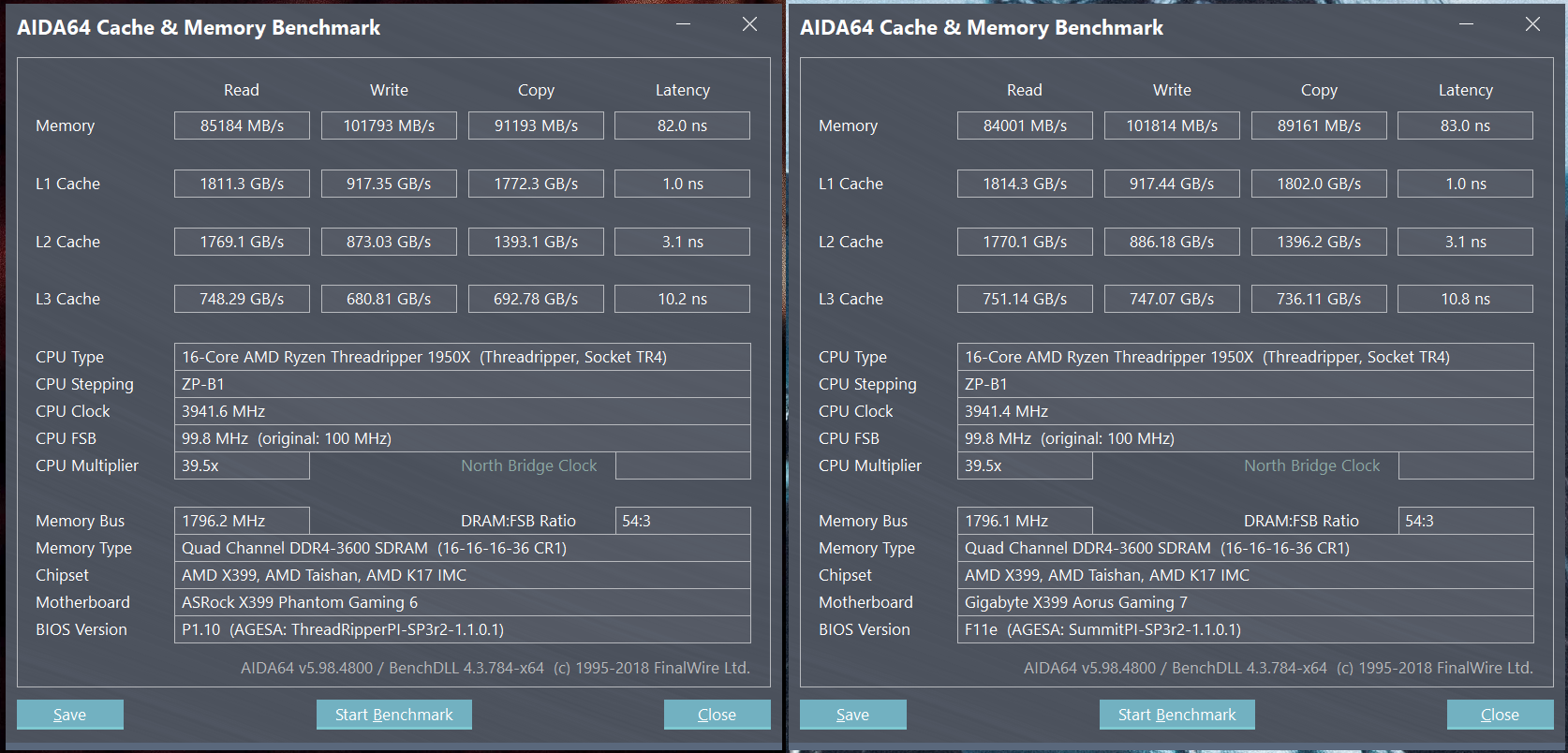Select L1 Cache Write value 917.44 GB/s
The height and width of the screenshot is (753, 1568).
tap(1172, 184)
